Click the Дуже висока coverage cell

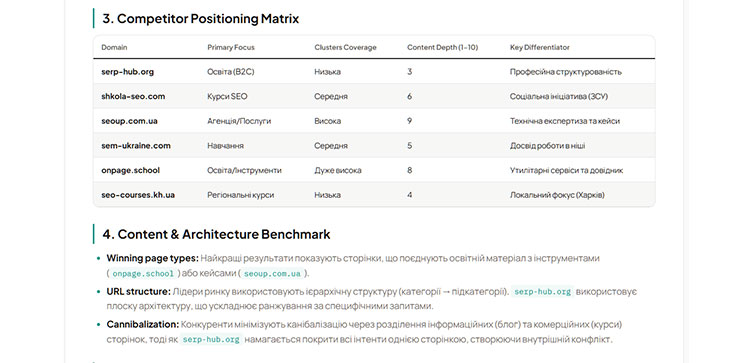(x=338, y=170)
